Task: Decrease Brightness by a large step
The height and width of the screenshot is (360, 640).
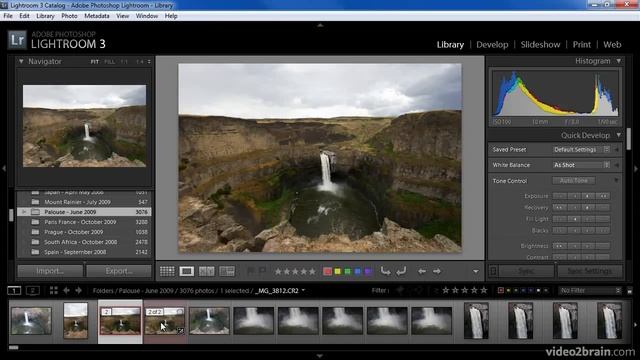Action: coord(560,246)
